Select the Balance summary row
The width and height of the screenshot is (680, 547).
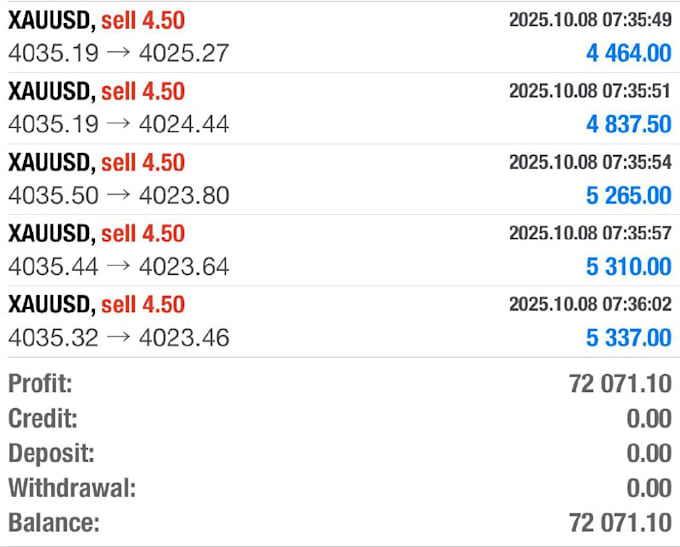coord(340,522)
